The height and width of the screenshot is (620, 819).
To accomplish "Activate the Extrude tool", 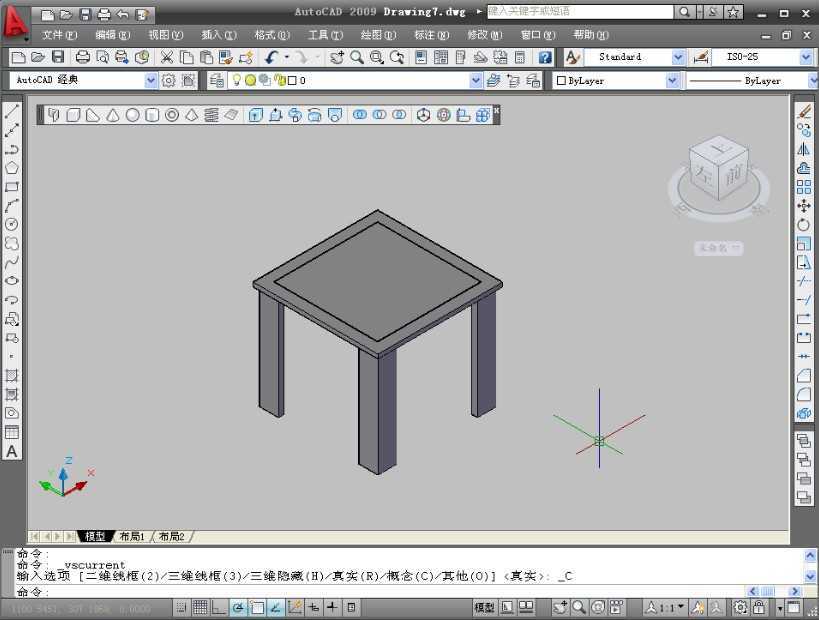I will coord(255,115).
